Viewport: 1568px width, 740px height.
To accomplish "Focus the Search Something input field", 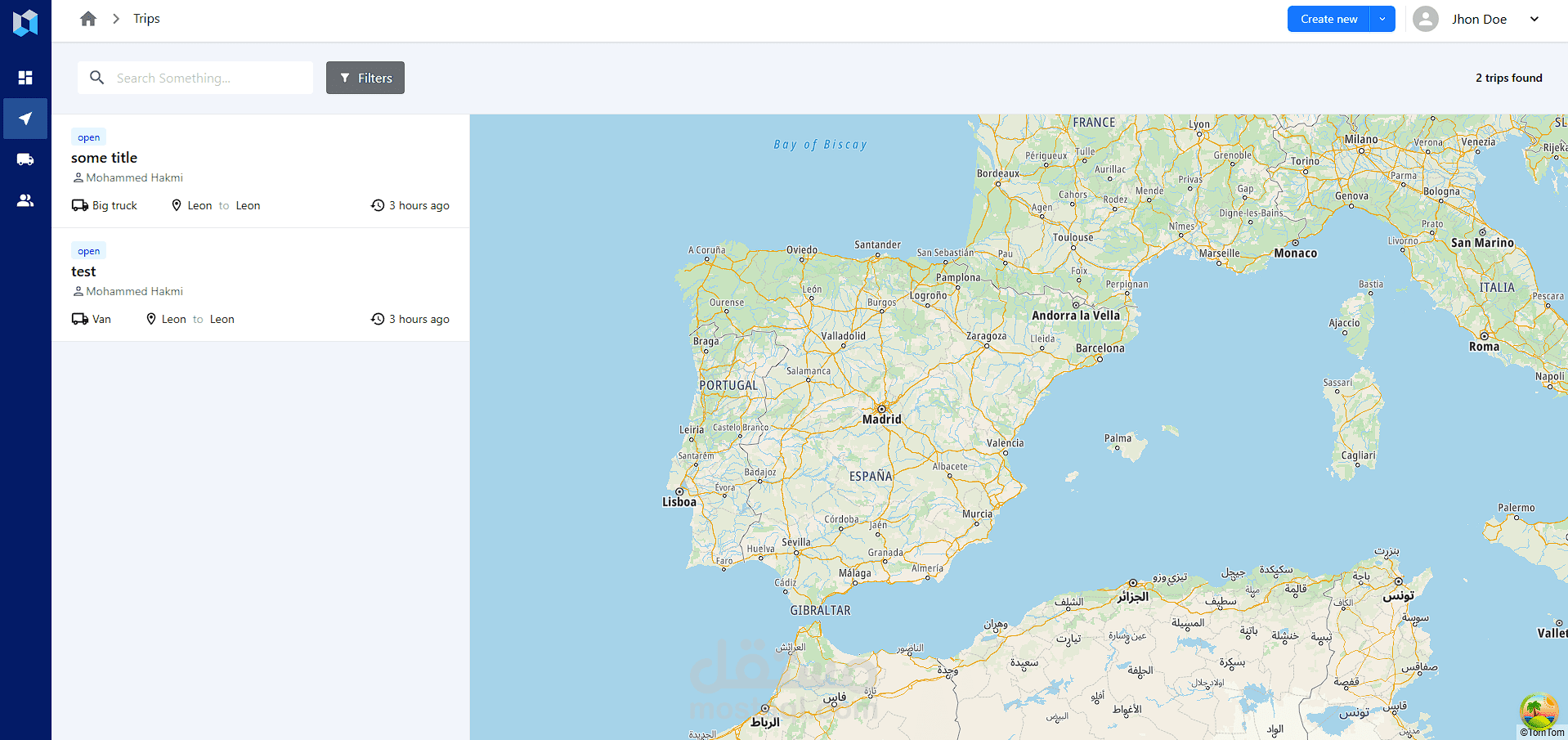I will pos(195,78).
